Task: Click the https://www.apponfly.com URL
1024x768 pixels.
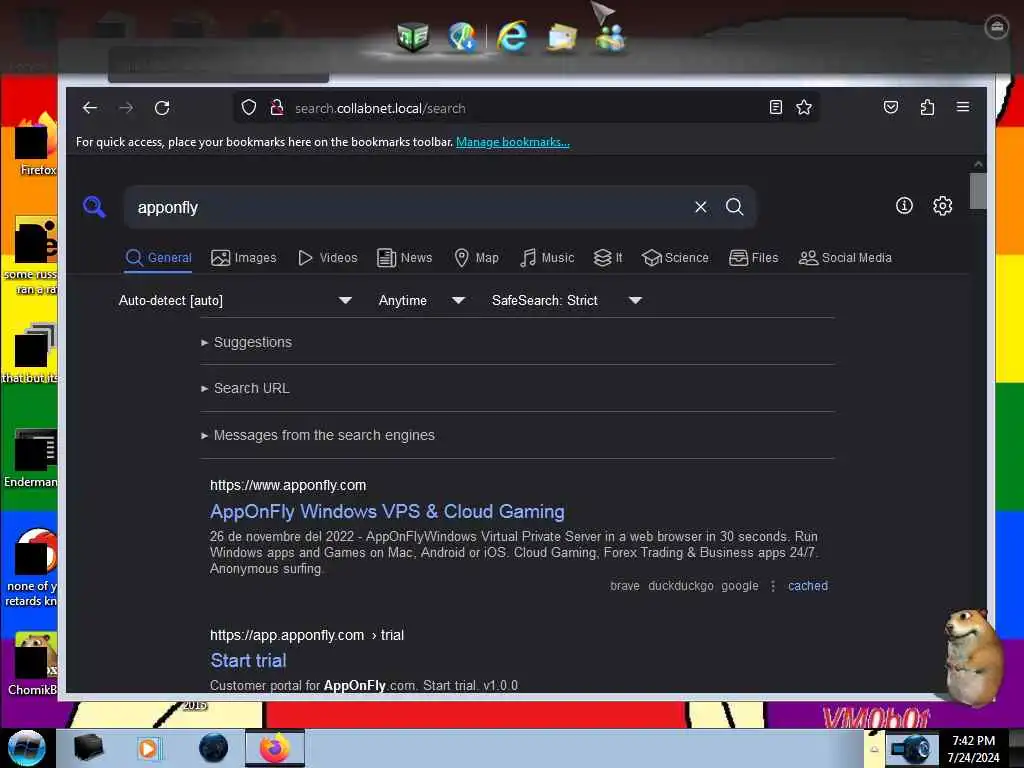Action: click(288, 485)
